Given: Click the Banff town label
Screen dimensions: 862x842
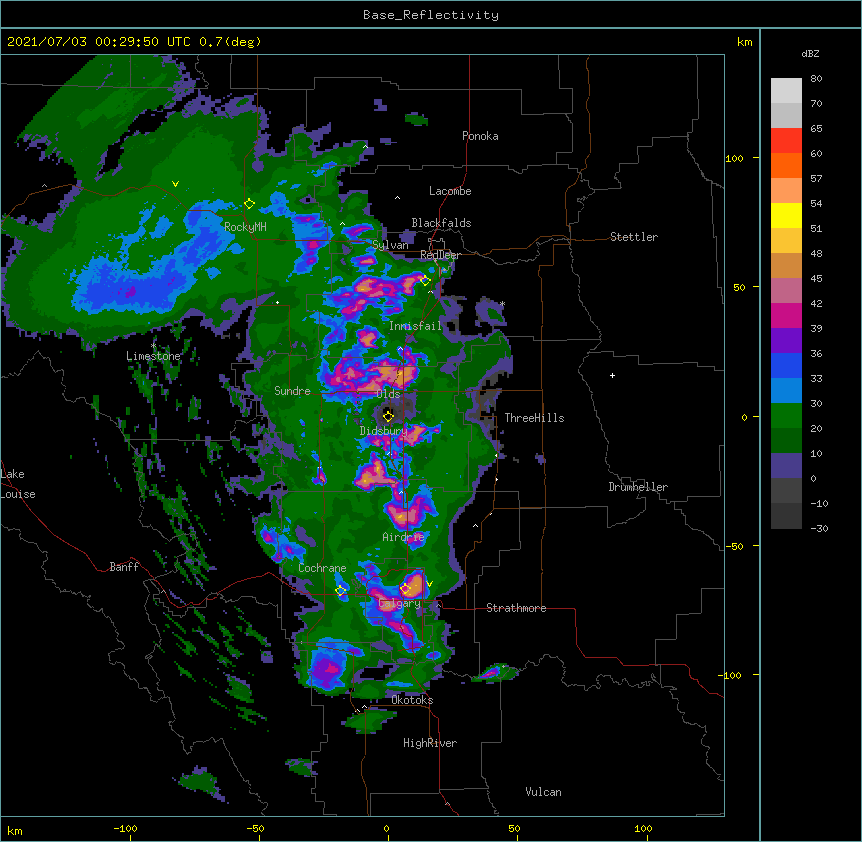Looking at the screenshot, I should (x=124, y=567).
